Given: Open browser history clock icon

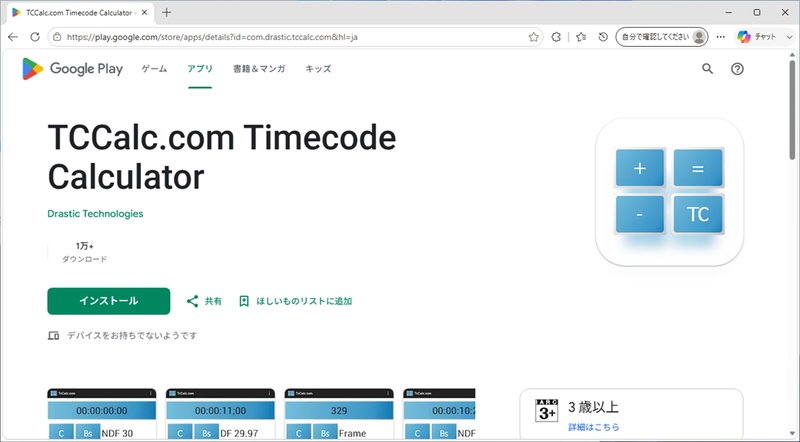Looking at the screenshot, I should pos(603,37).
